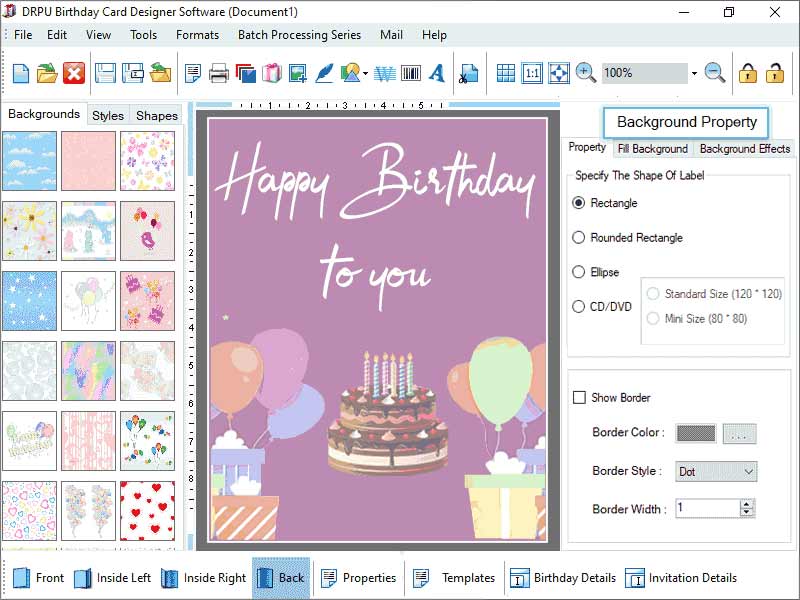
Task: Select the Add Text tool with letter A
Action: tap(436, 73)
